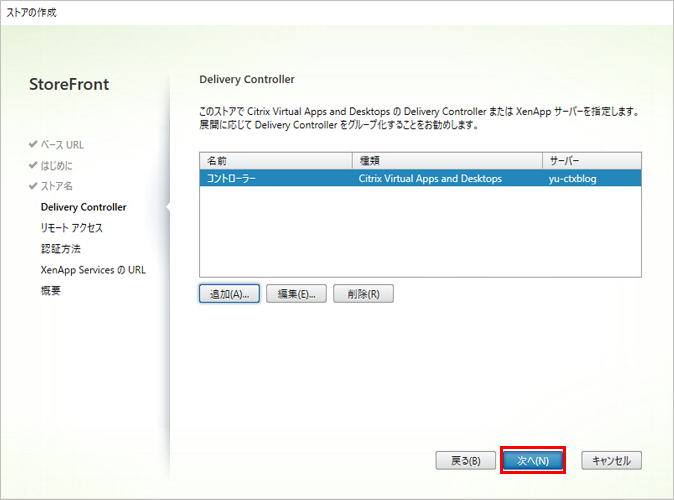The image size is (674, 500).
Task: Go back with the 戻る(B) button
Action: point(466,461)
